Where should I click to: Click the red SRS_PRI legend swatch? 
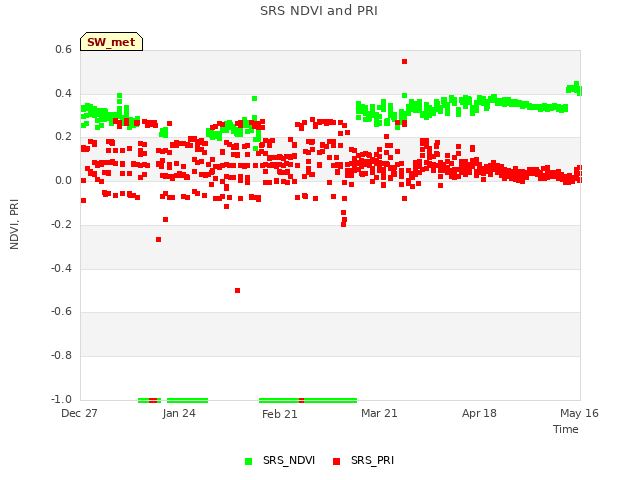pos(336,461)
